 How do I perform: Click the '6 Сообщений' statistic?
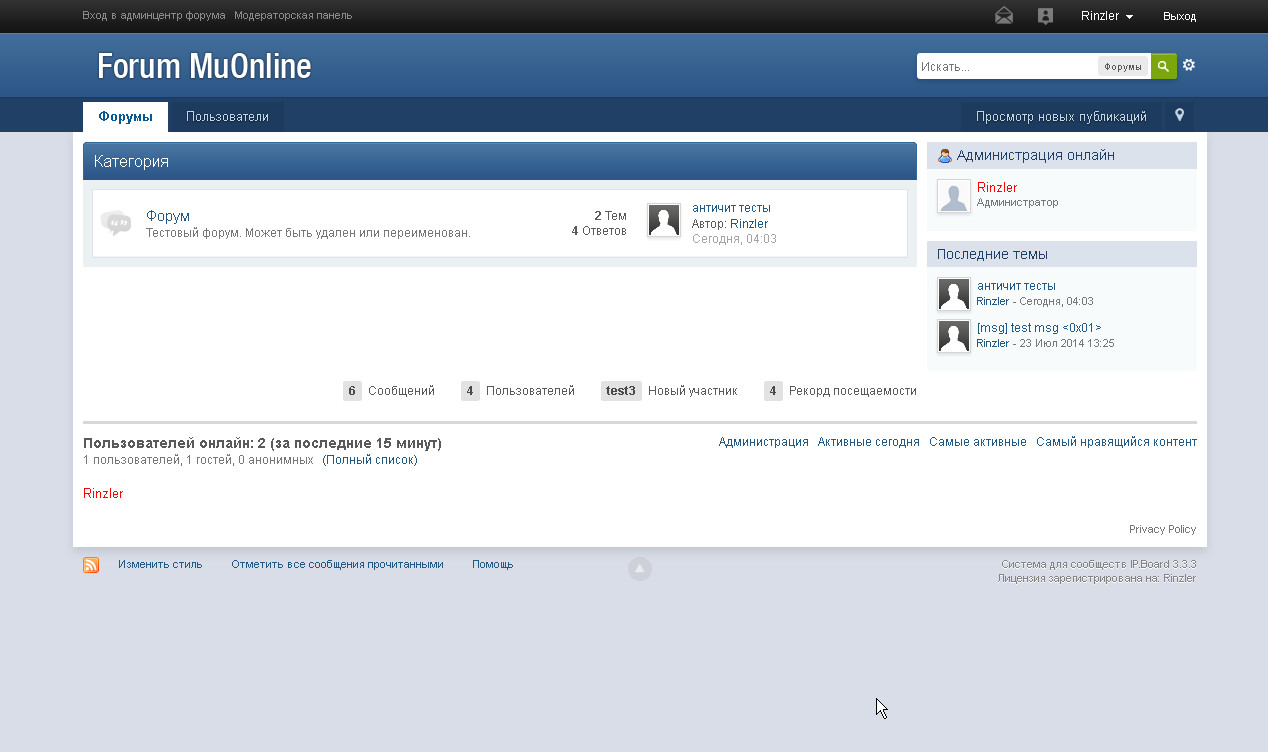[389, 391]
